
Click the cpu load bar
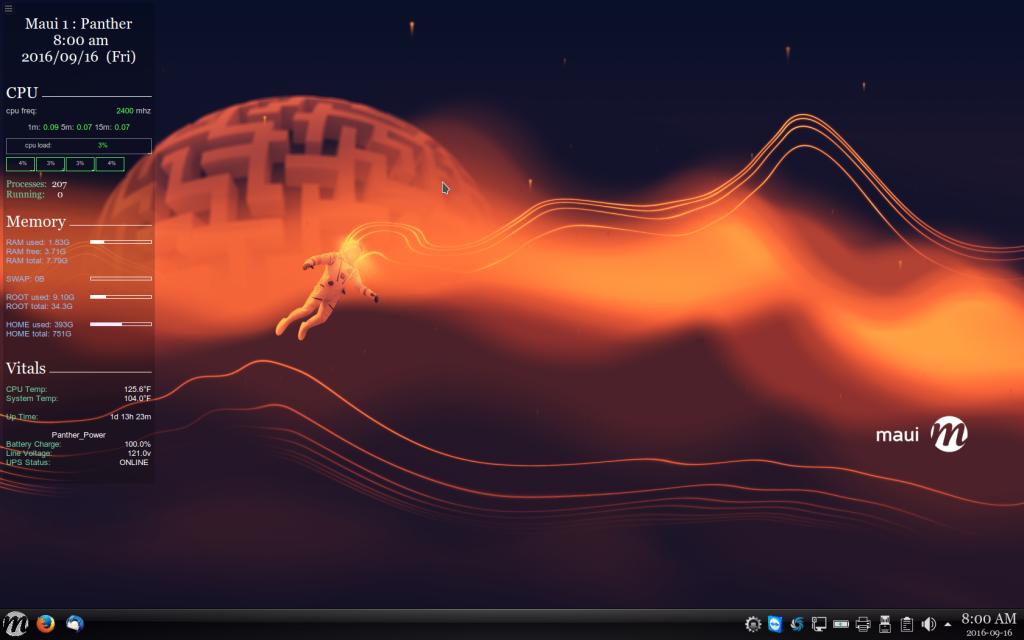click(x=79, y=146)
